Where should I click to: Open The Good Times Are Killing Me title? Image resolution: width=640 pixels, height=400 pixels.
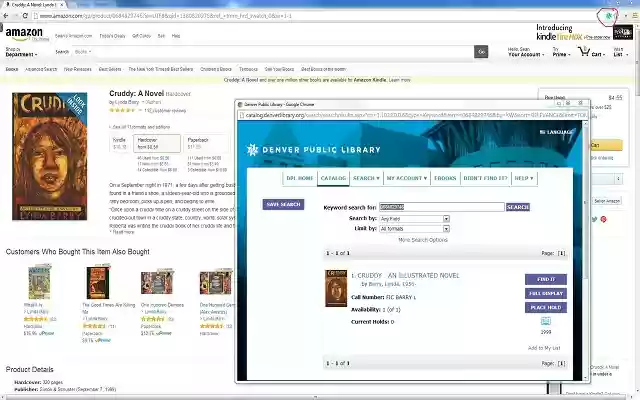click(x=108, y=308)
